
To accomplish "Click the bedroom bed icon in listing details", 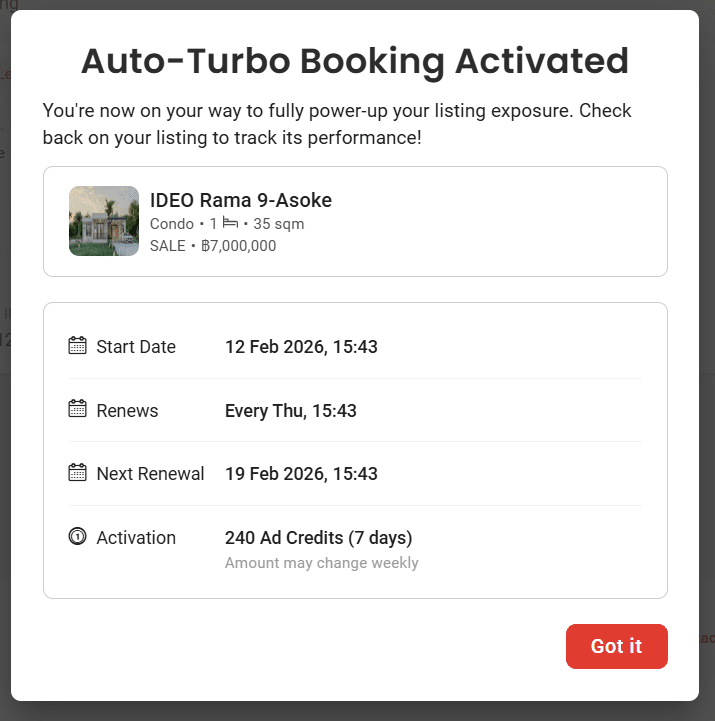I will pos(229,224).
